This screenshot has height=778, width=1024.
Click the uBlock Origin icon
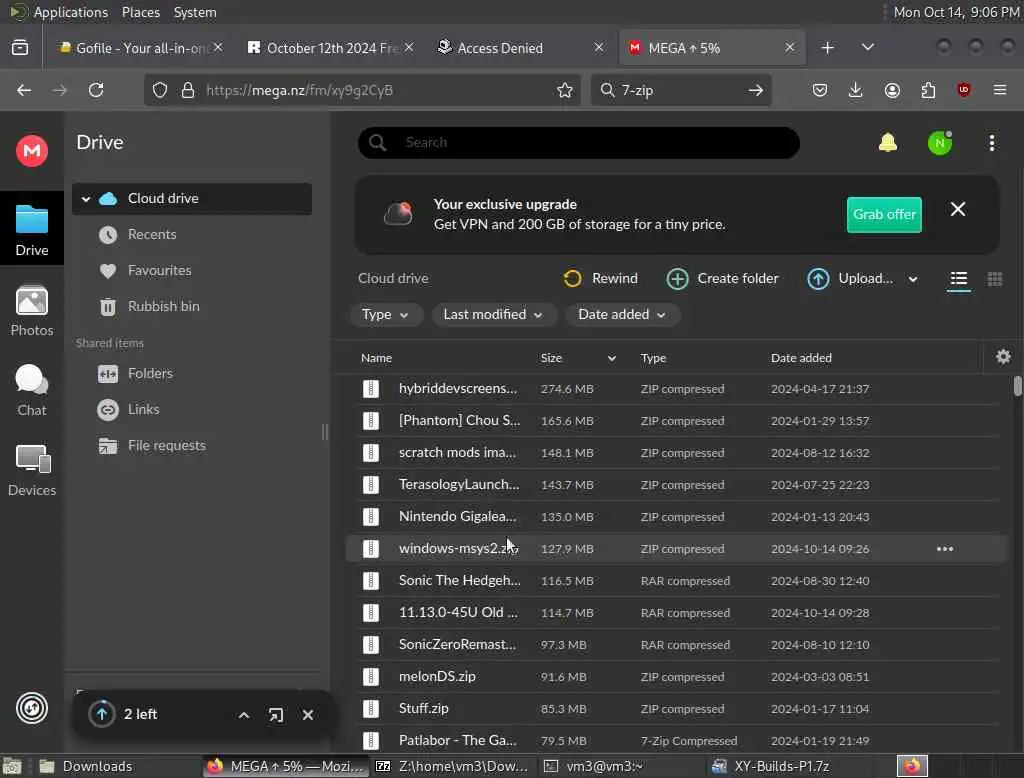click(x=963, y=90)
